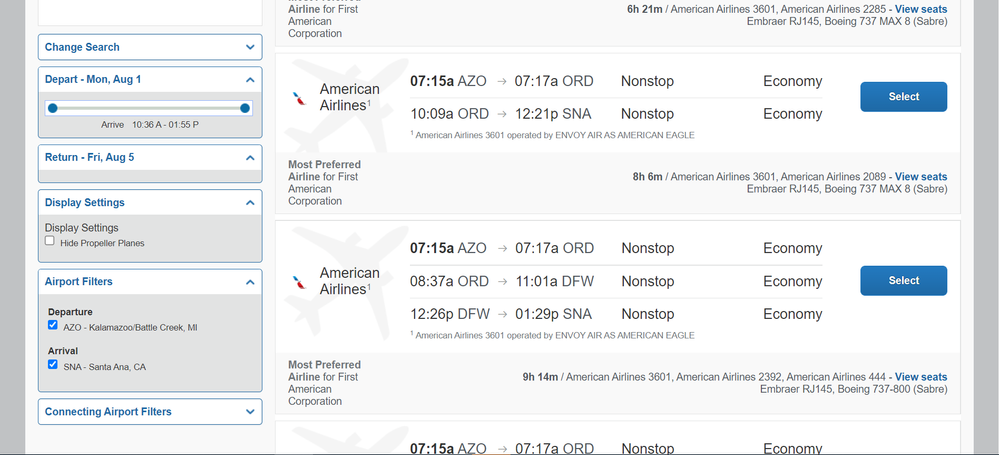The height and width of the screenshot is (455, 999).
Task: Select the 10:09a ORD to SNA flight
Action: (903, 97)
